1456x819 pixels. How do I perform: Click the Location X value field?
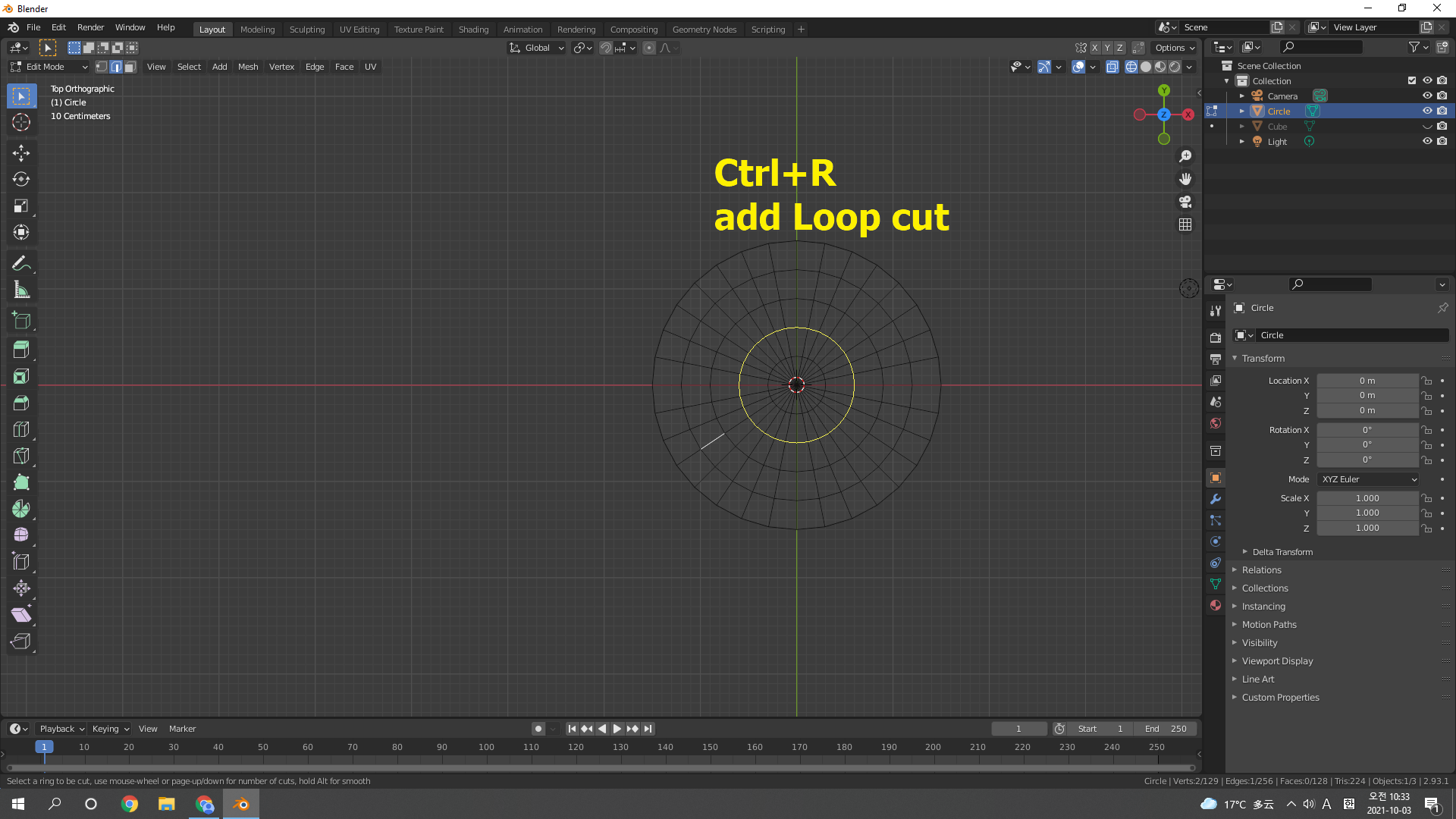[1367, 381]
